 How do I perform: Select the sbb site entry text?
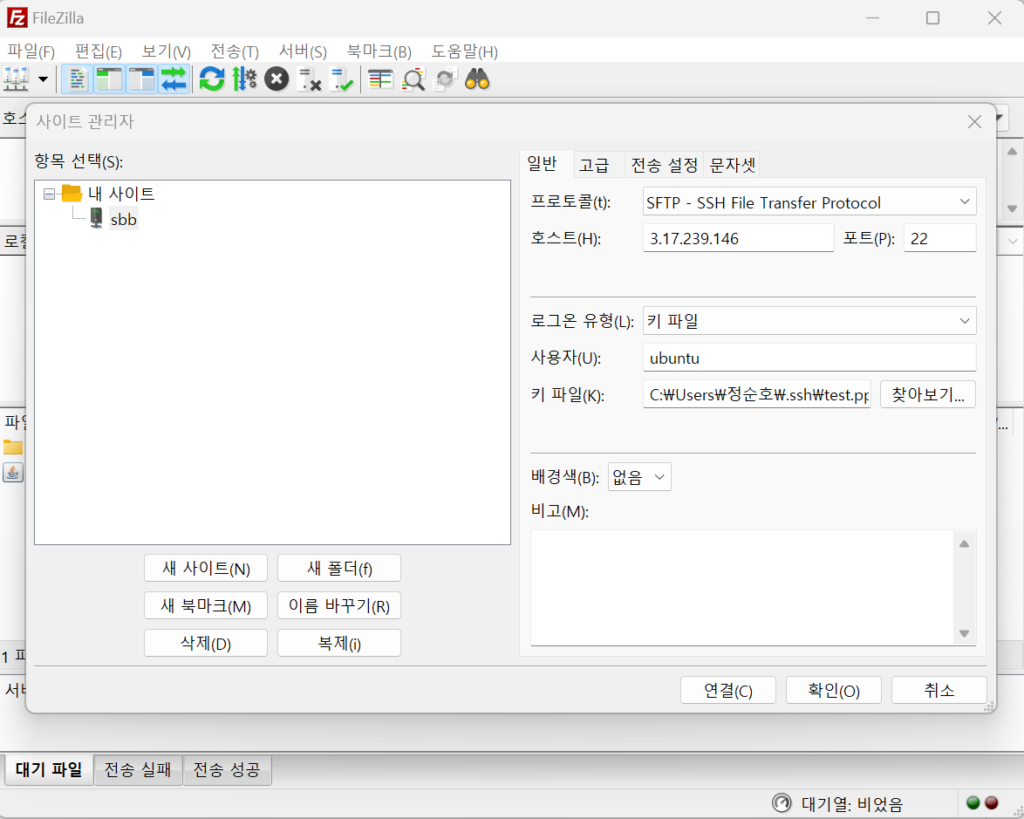(x=123, y=219)
